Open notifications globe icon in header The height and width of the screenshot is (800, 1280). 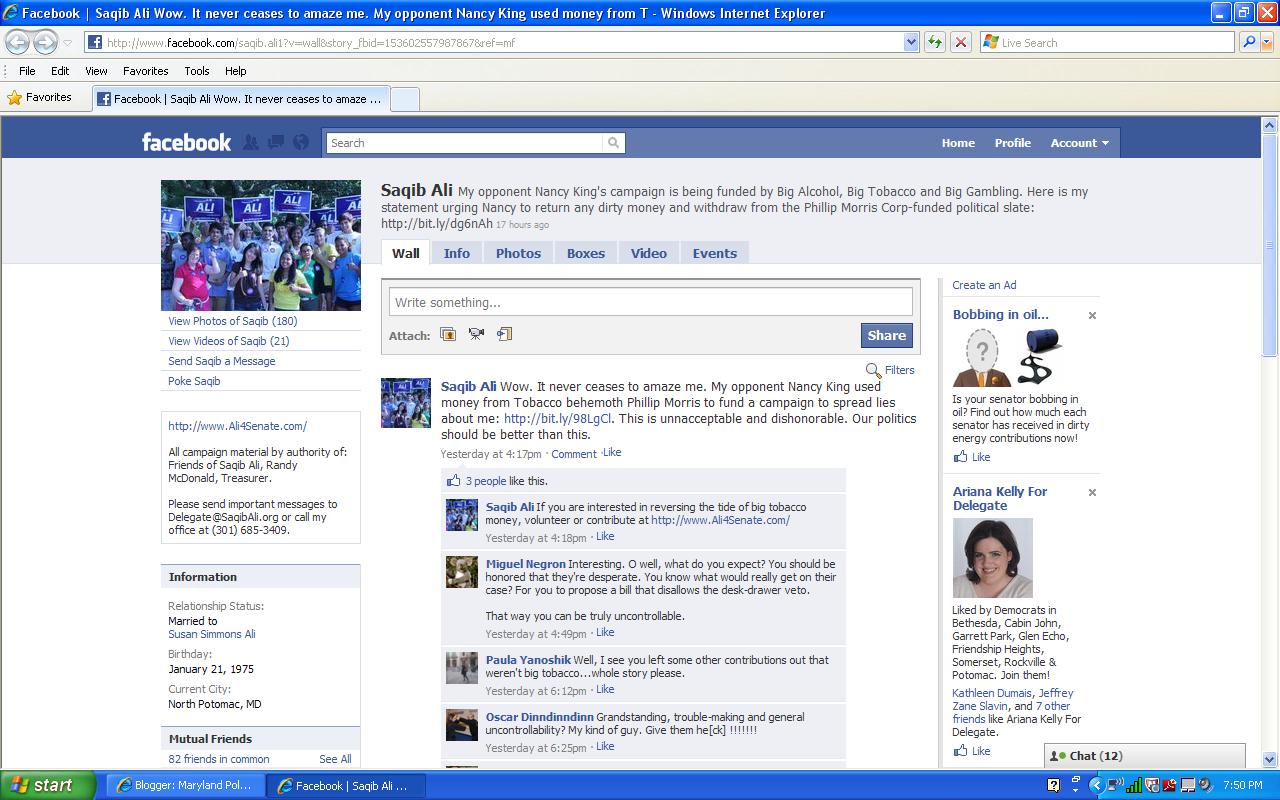(301, 143)
